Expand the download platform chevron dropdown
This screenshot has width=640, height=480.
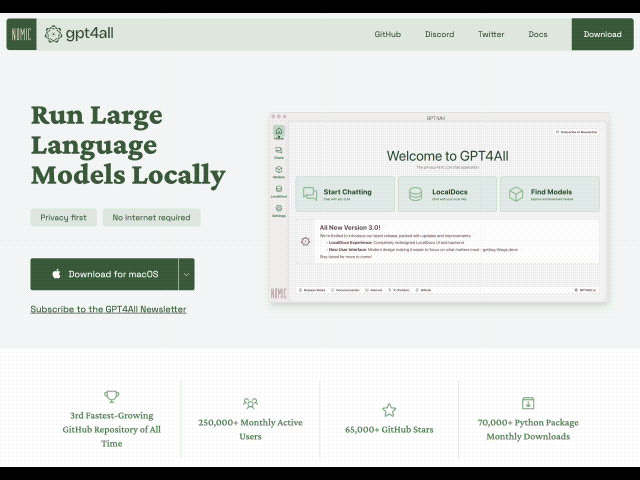[x=187, y=274]
